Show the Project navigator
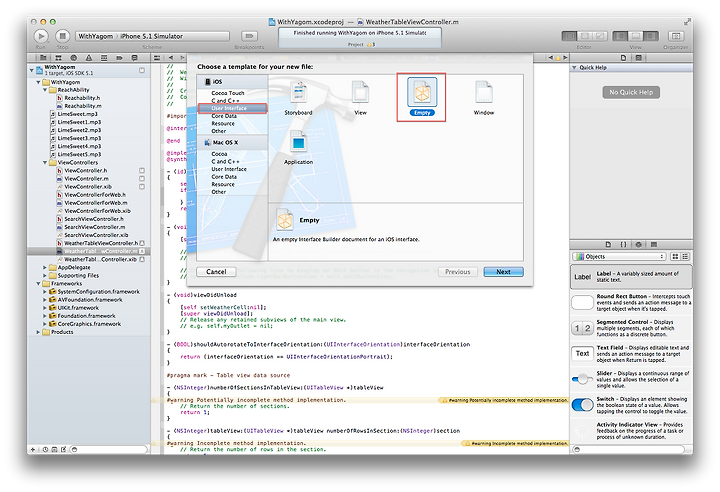This screenshot has width=720, height=492. point(43,58)
